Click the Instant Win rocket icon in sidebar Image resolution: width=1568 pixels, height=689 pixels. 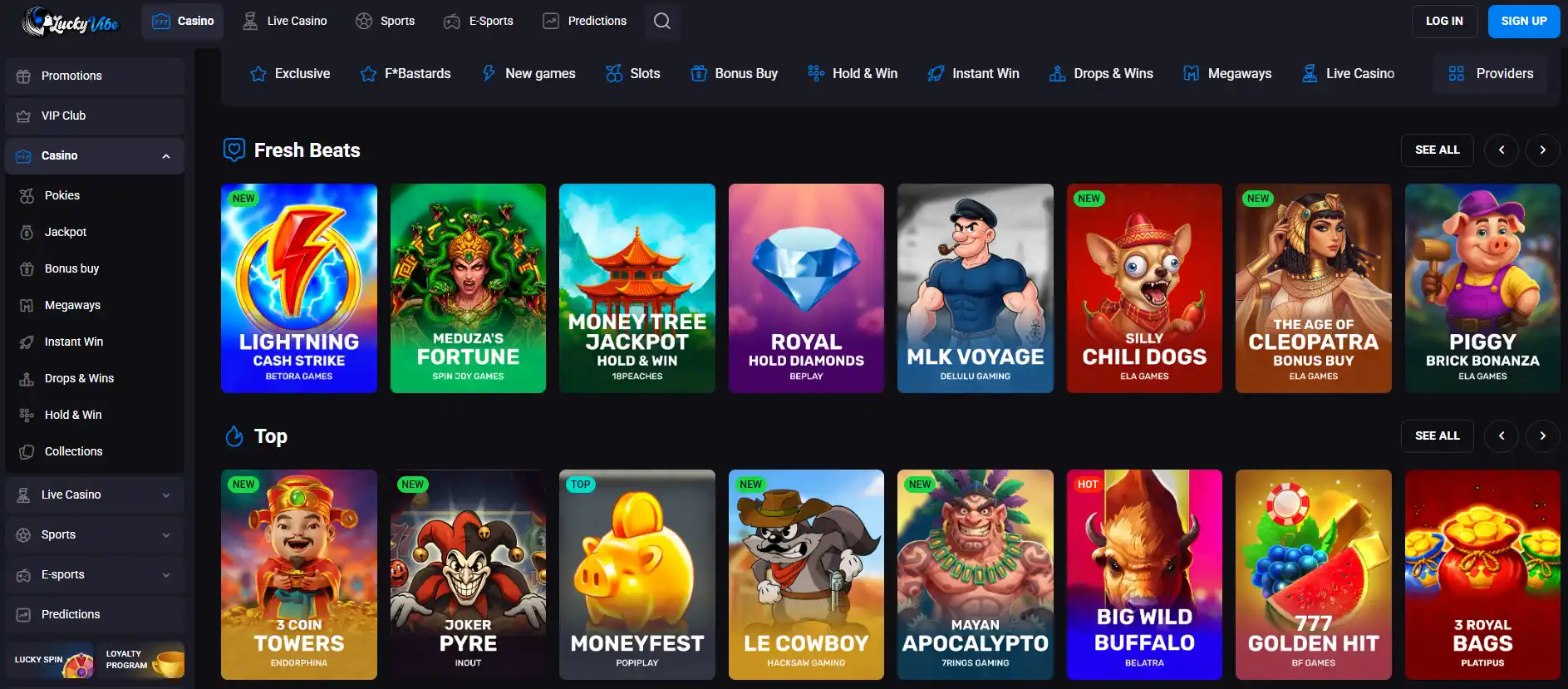(27, 342)
